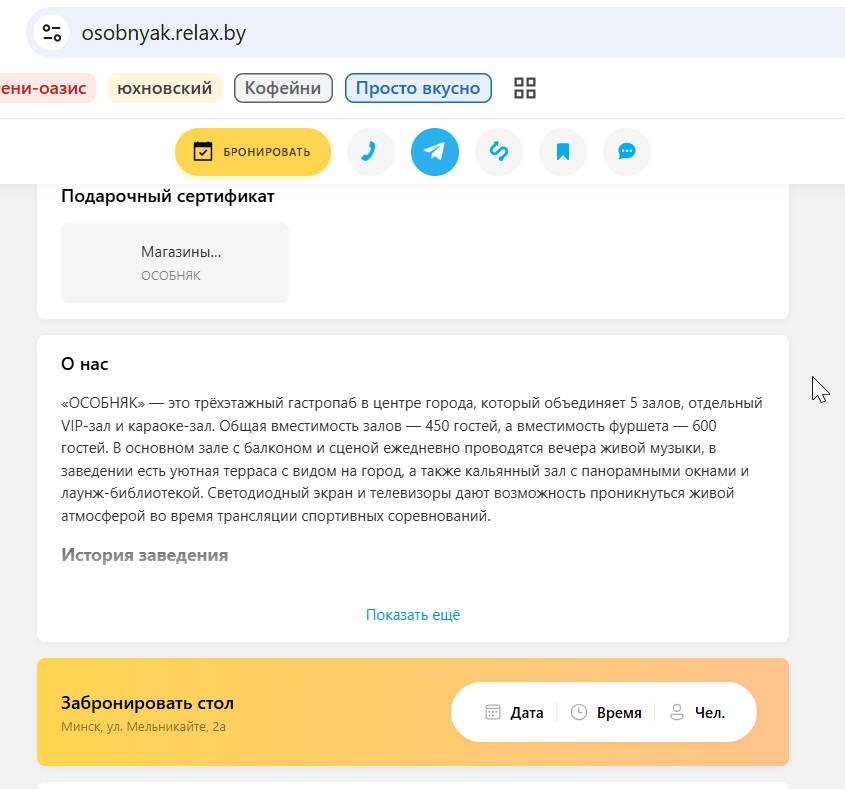Open chat with the speech bubble icon
The height and width of the screenshot is (789, 845).
[627, 152]
